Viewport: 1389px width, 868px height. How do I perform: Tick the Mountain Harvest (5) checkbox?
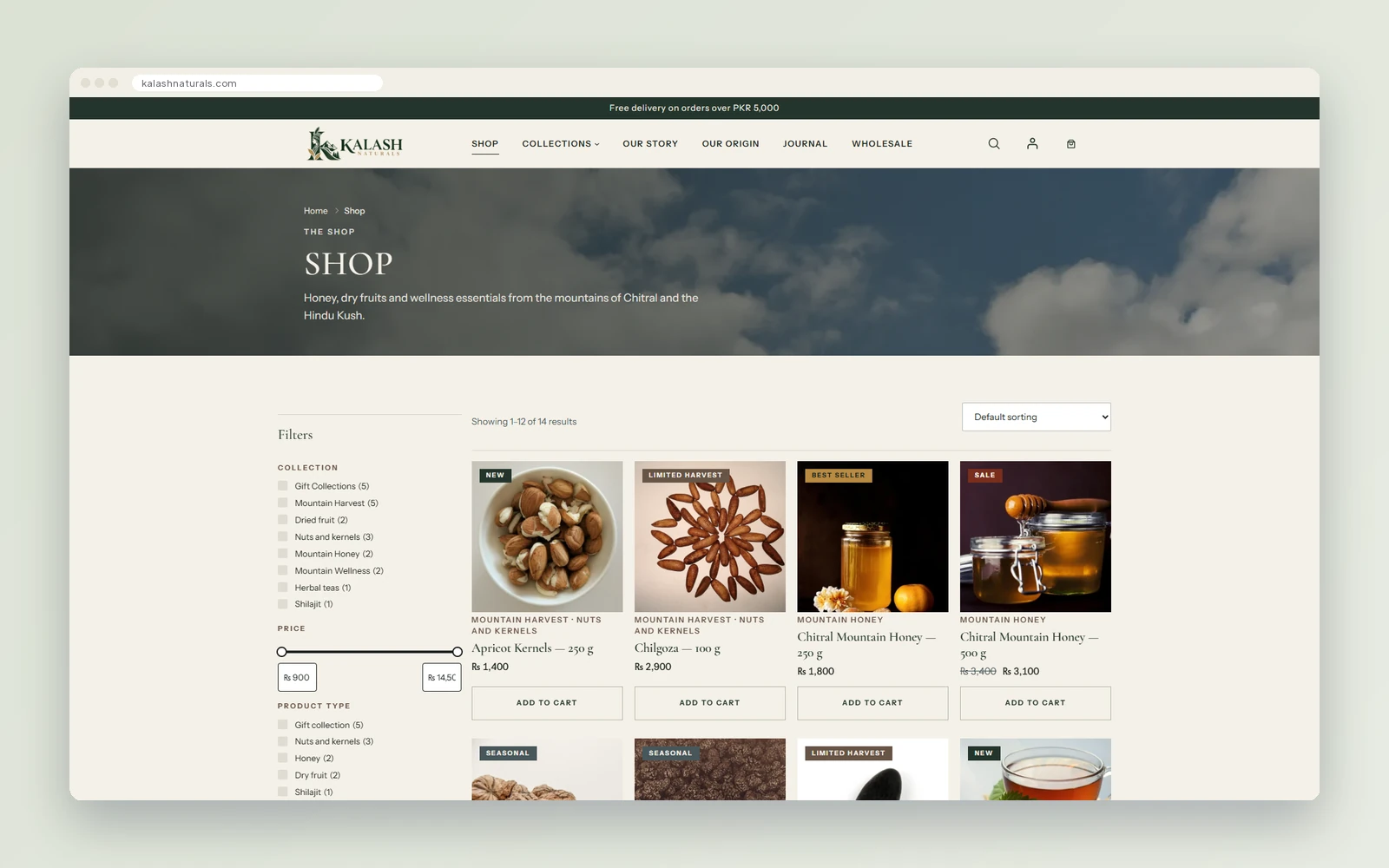[283, 503]
